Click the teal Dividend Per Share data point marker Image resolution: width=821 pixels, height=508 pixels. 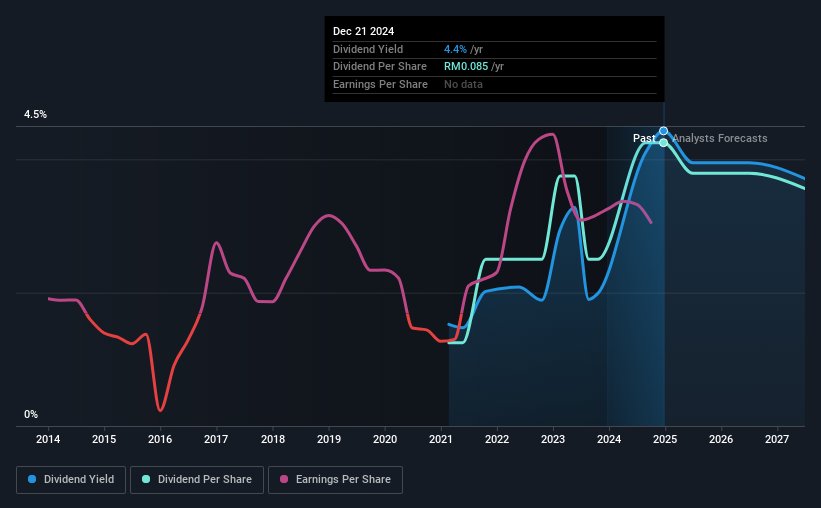click(663, 142)
